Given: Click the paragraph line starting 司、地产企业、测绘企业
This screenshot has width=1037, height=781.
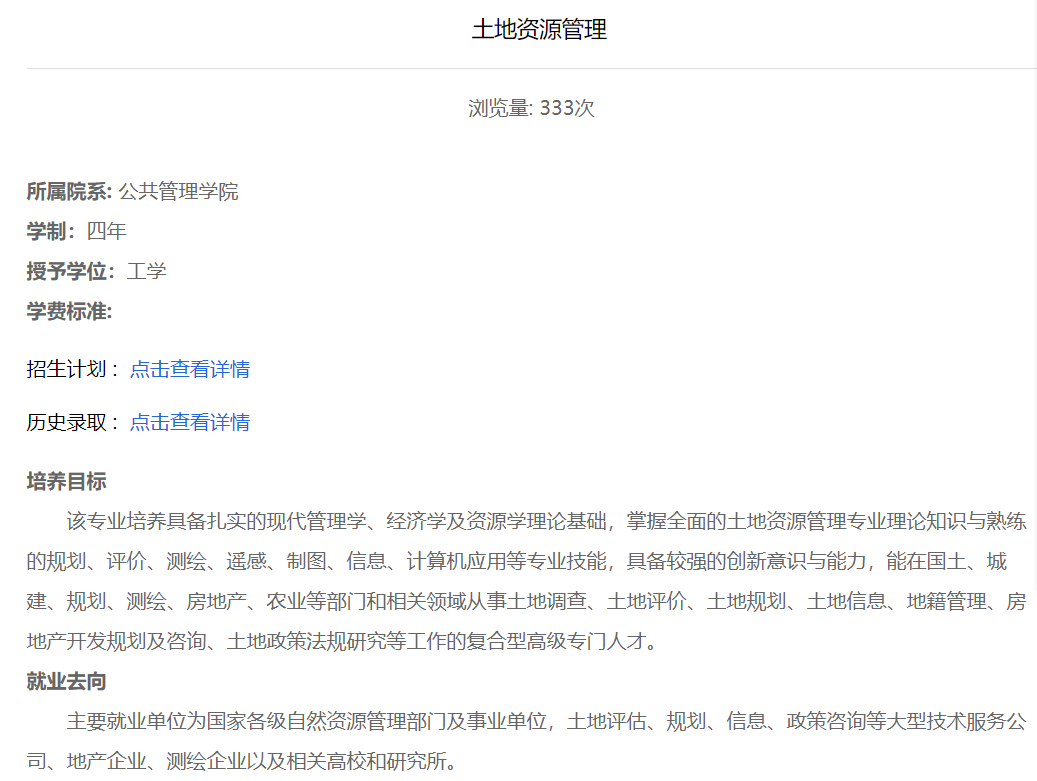Looking at the screenshot, I should pos(242,762).
